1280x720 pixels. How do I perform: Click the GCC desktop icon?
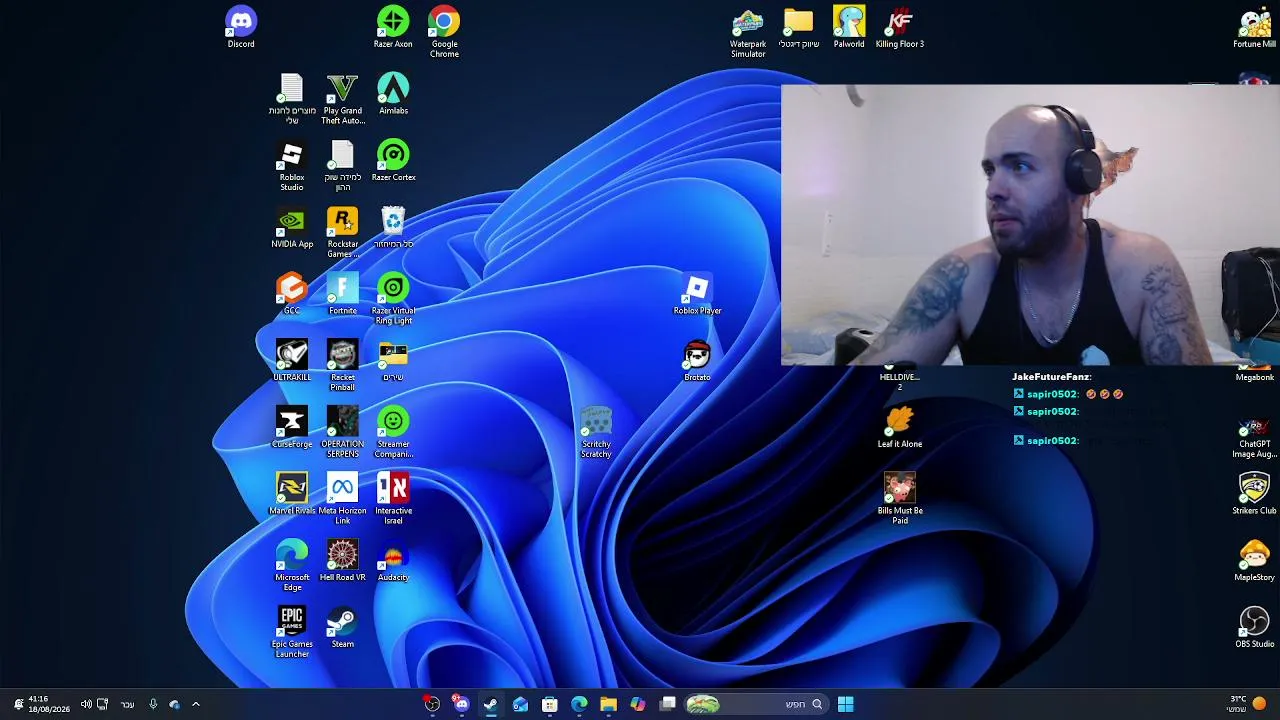292,294
